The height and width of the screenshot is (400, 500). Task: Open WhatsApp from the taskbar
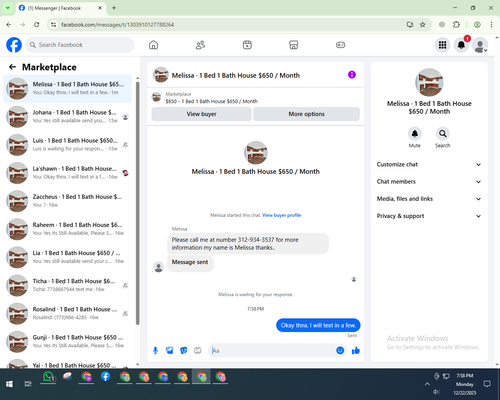point(48,377)
